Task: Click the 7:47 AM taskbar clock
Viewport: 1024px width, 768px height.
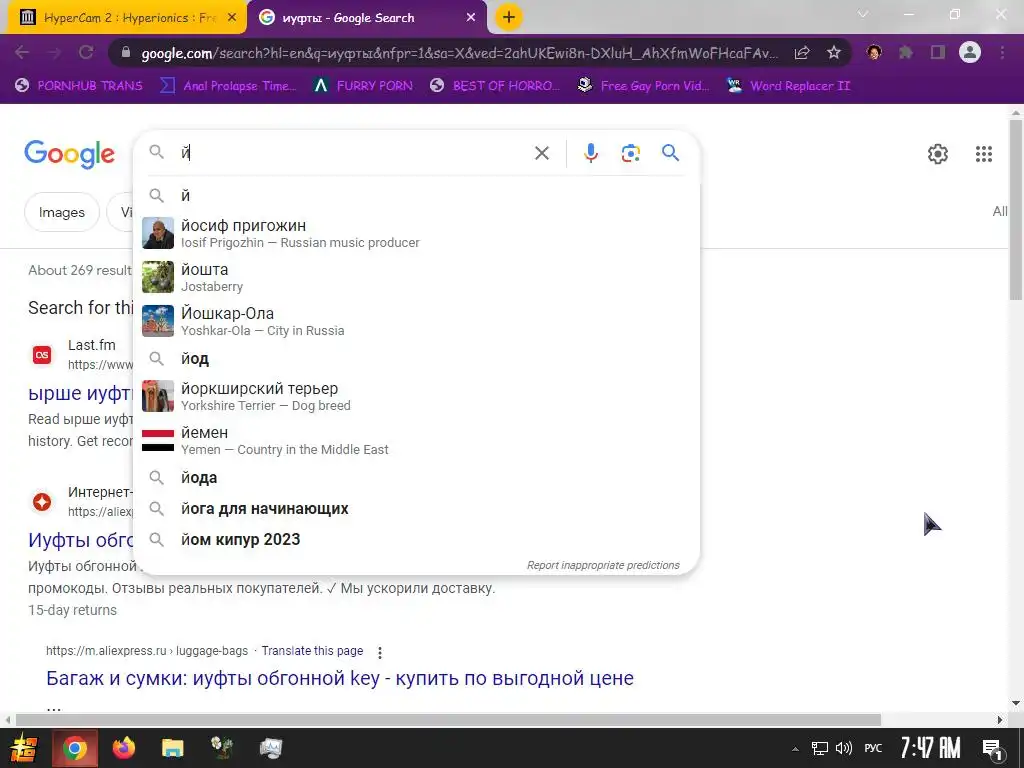Action: [x=930, y=748]
